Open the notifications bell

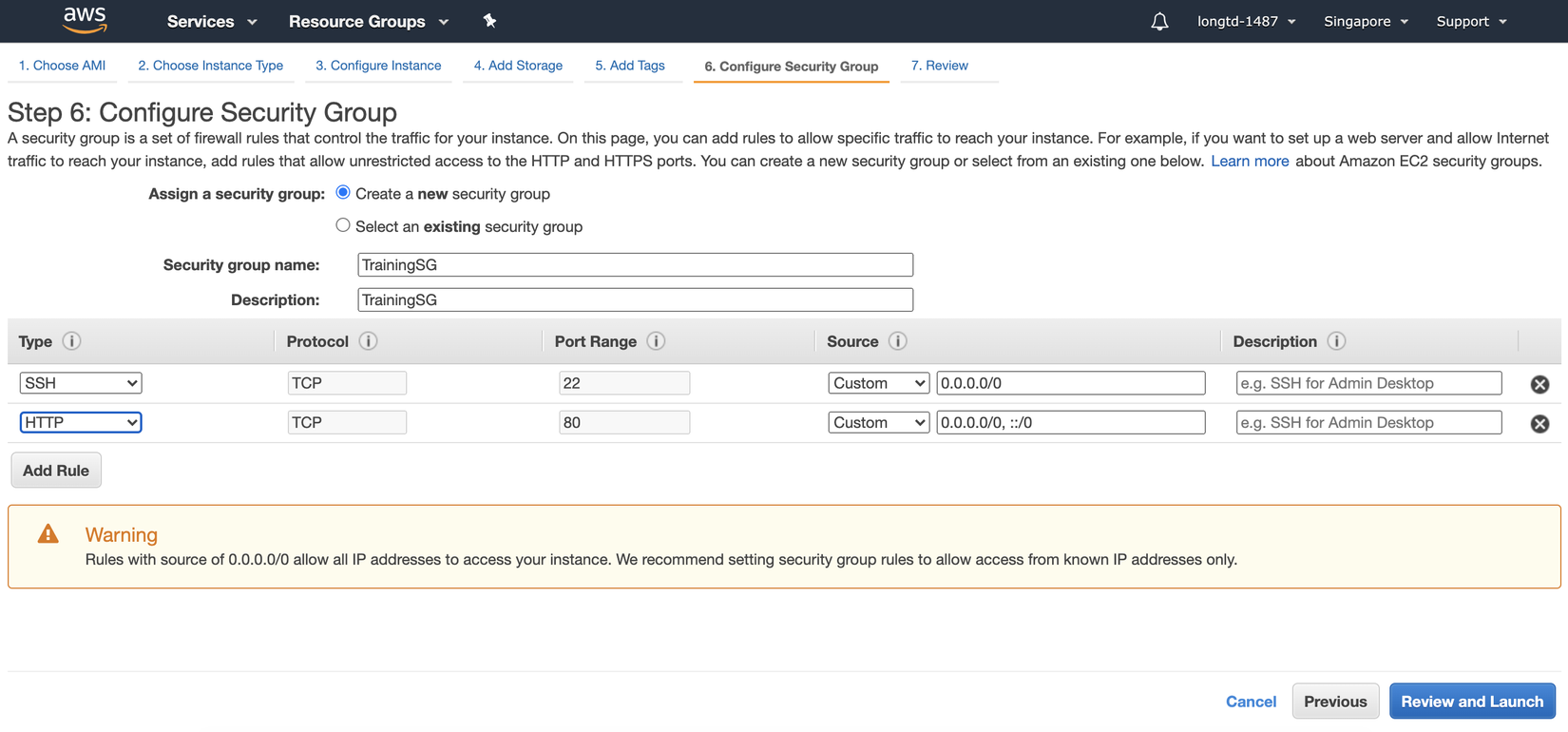point(1159,21)
